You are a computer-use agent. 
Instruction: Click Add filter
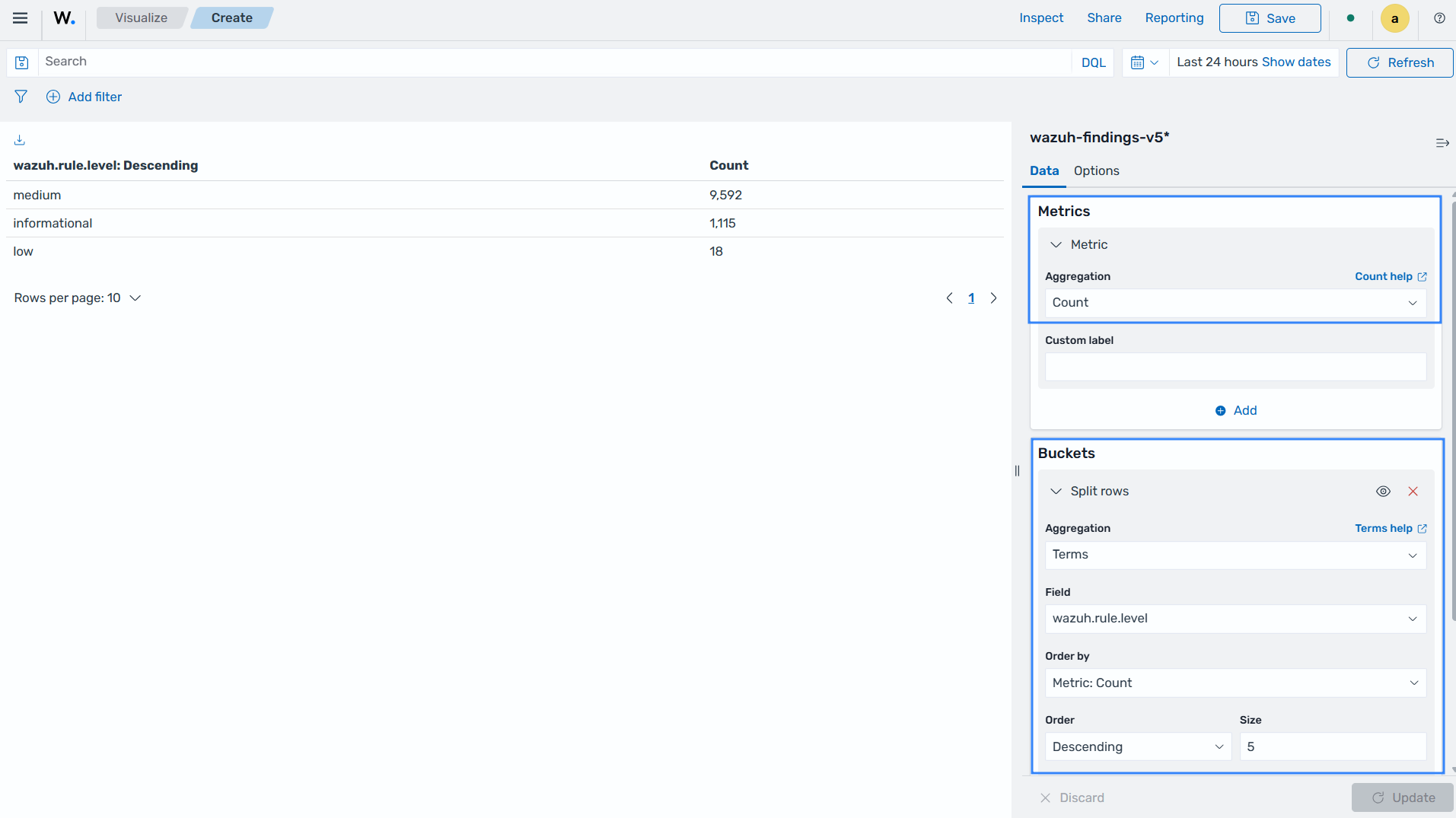click(84, 97)
